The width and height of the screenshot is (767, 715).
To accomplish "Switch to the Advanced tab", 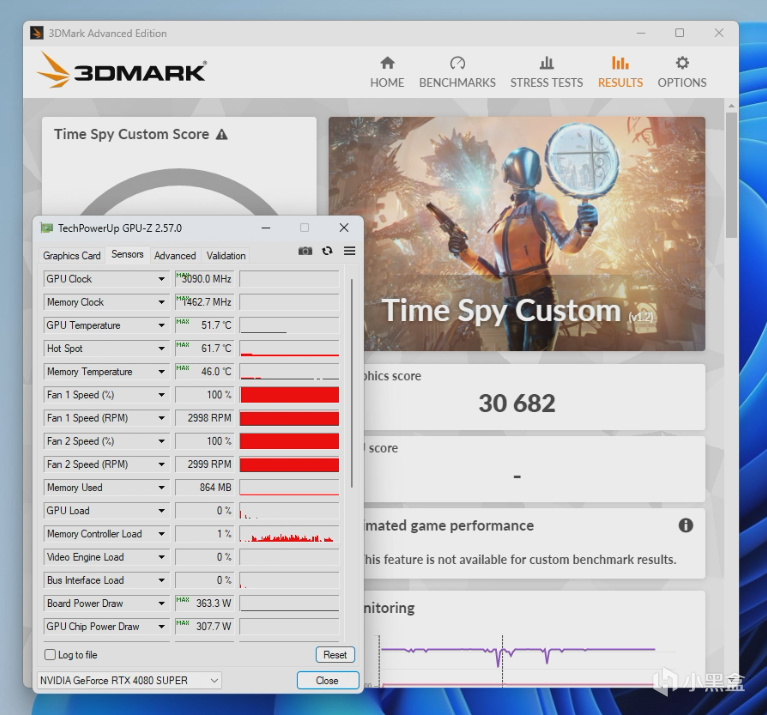I will coord(175,255).
